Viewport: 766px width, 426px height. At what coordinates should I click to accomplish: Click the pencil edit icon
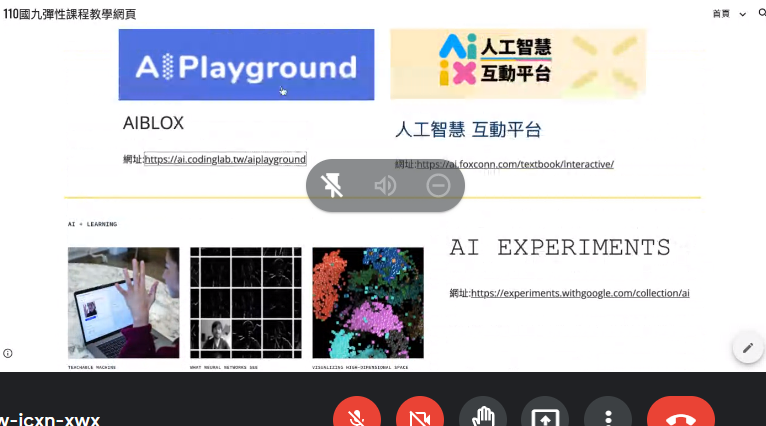748,348
